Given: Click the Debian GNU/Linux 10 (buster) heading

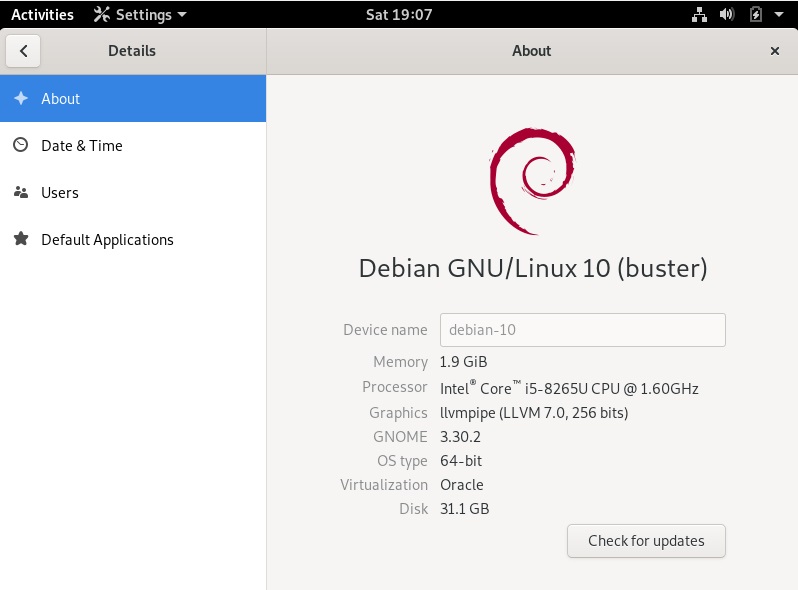Looking at the screenshot, I should click(x=533, y=268).
